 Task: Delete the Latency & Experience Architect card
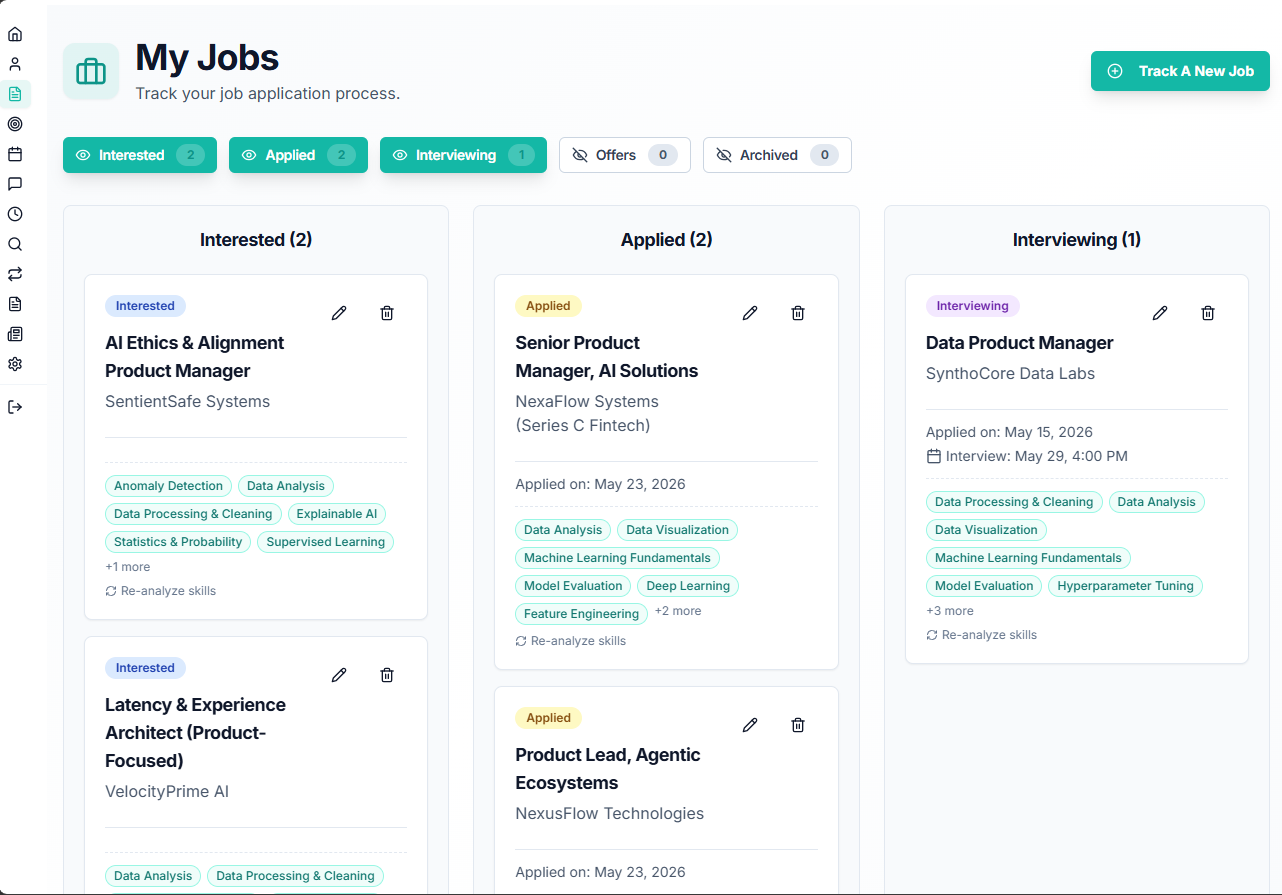tap(387, 675)
